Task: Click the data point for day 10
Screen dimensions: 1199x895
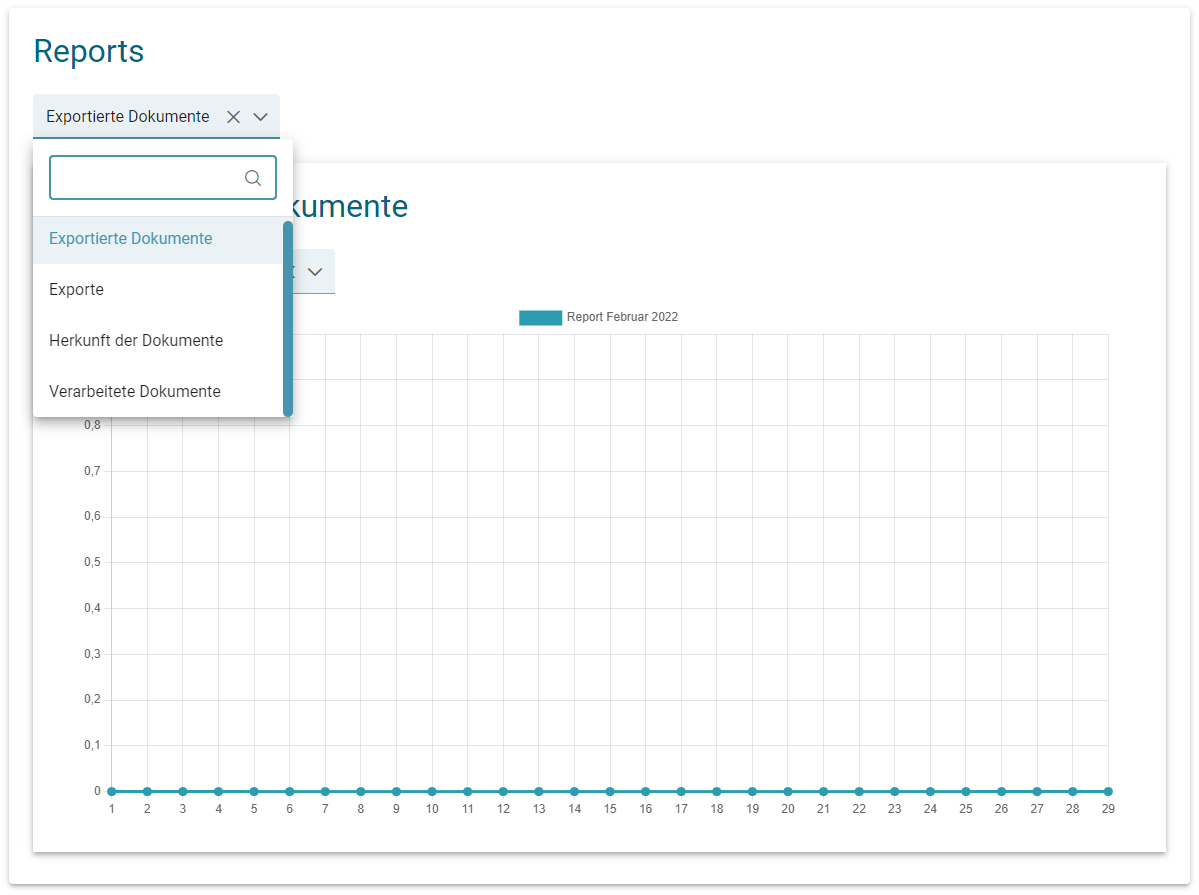Action: 432,791
